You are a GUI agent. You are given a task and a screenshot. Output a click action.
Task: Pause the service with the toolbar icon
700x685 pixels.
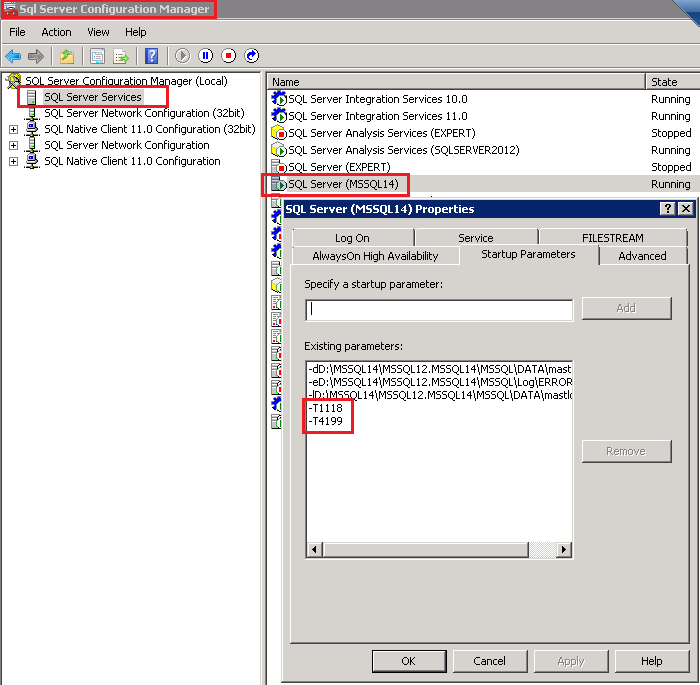coord(206,56)
